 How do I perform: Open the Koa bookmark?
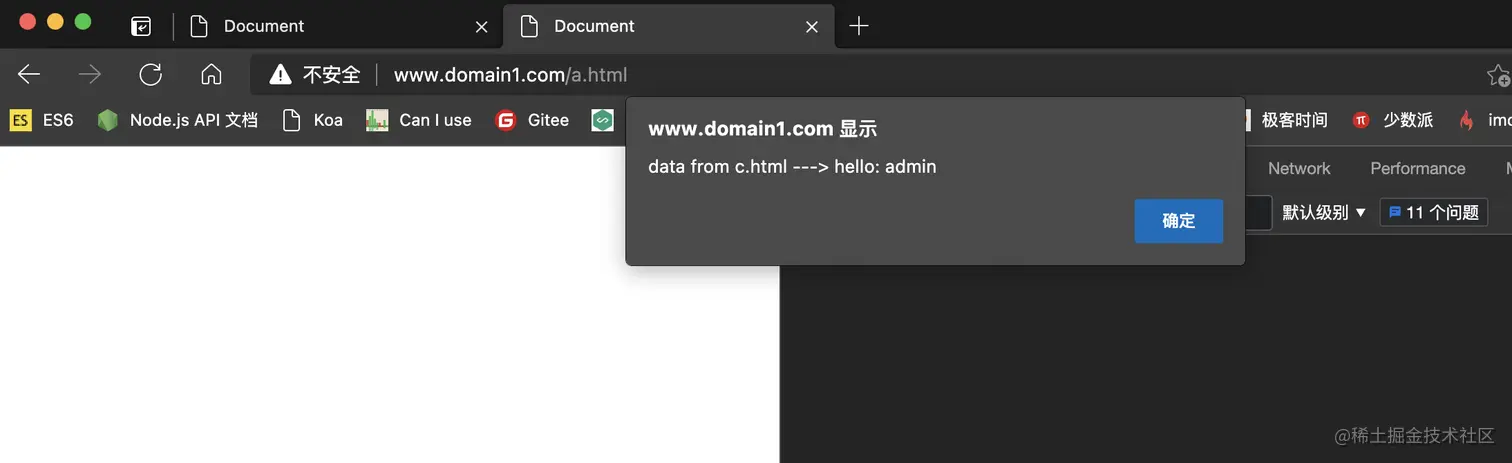click(x=312, y=120)
